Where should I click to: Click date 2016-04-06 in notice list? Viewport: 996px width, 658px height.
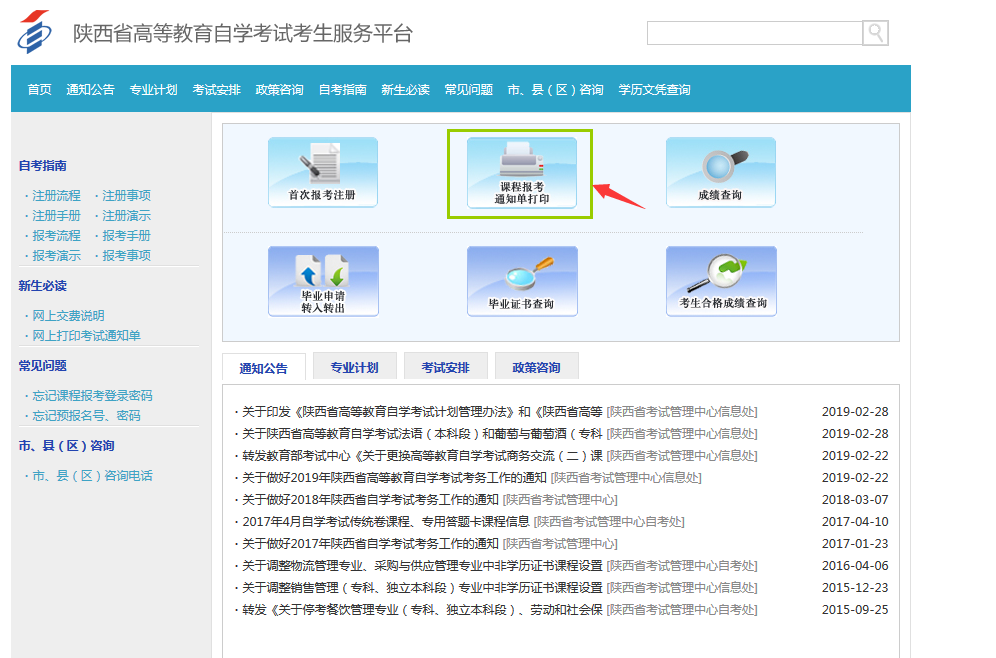[855, 566]
